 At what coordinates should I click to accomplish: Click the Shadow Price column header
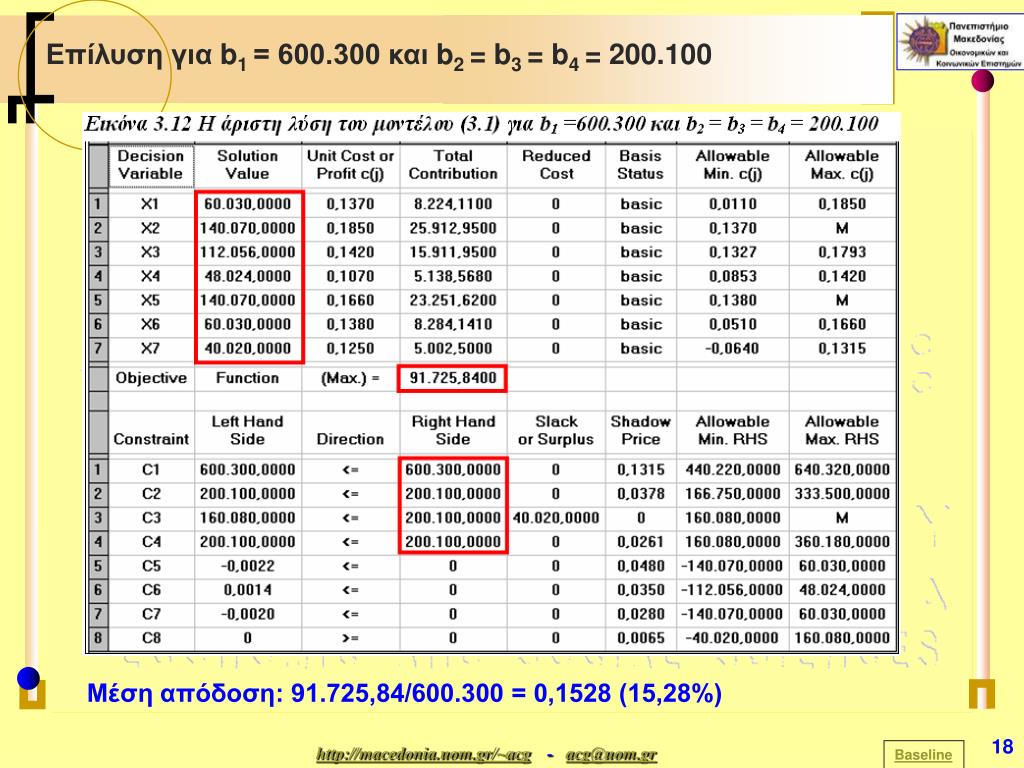tap(641, 430)
